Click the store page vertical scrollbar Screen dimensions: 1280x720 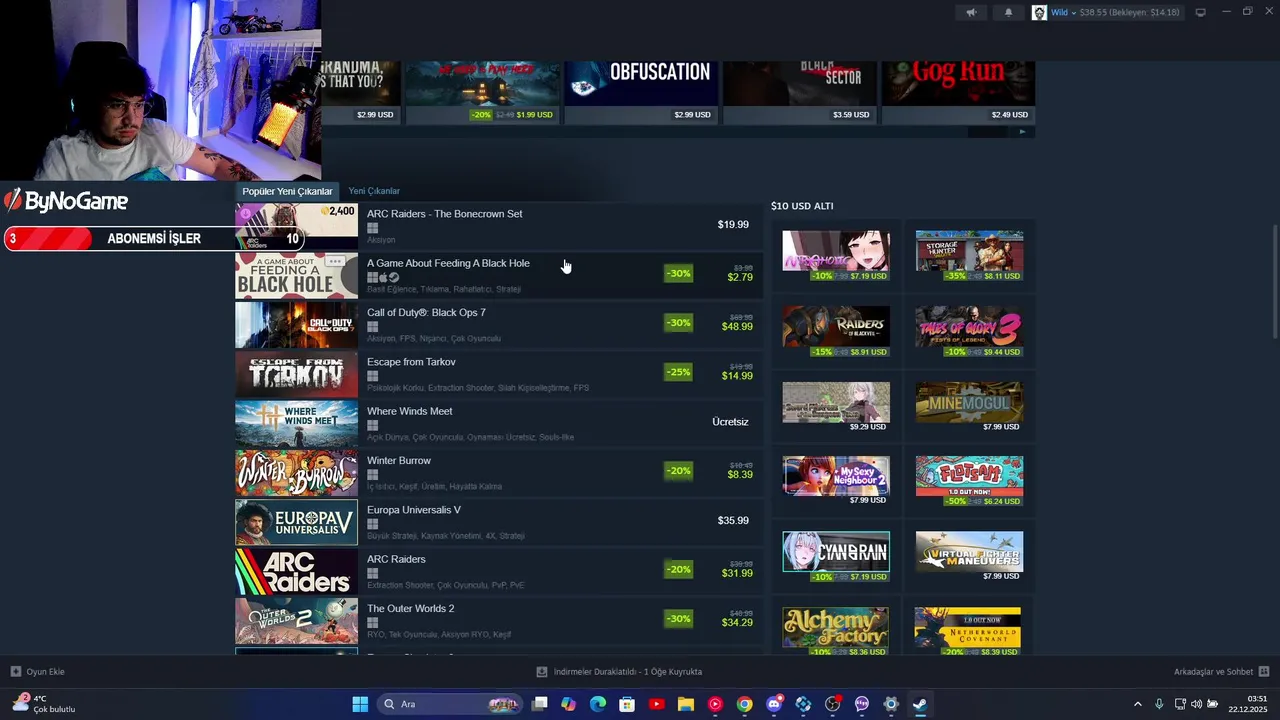pos(1274,281)
